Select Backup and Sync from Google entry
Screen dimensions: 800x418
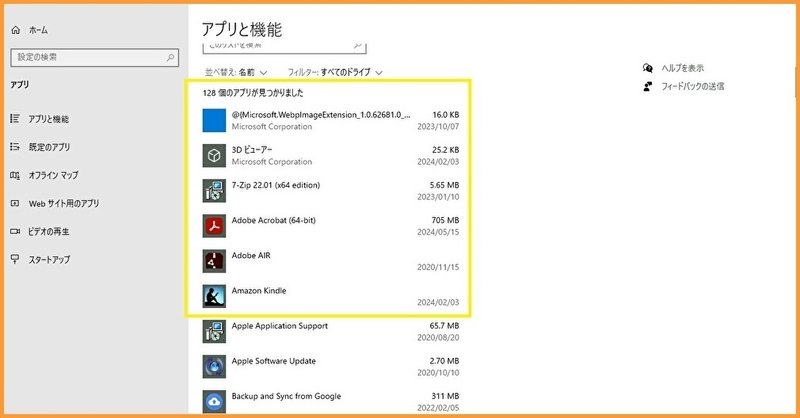(286, 397)
